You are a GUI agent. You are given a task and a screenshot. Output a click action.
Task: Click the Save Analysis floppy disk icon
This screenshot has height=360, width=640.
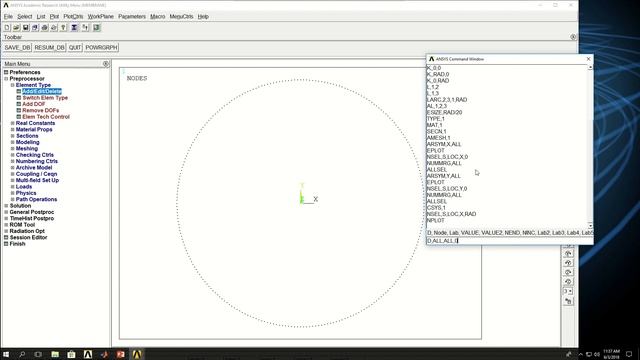click(x=26, y=27)
